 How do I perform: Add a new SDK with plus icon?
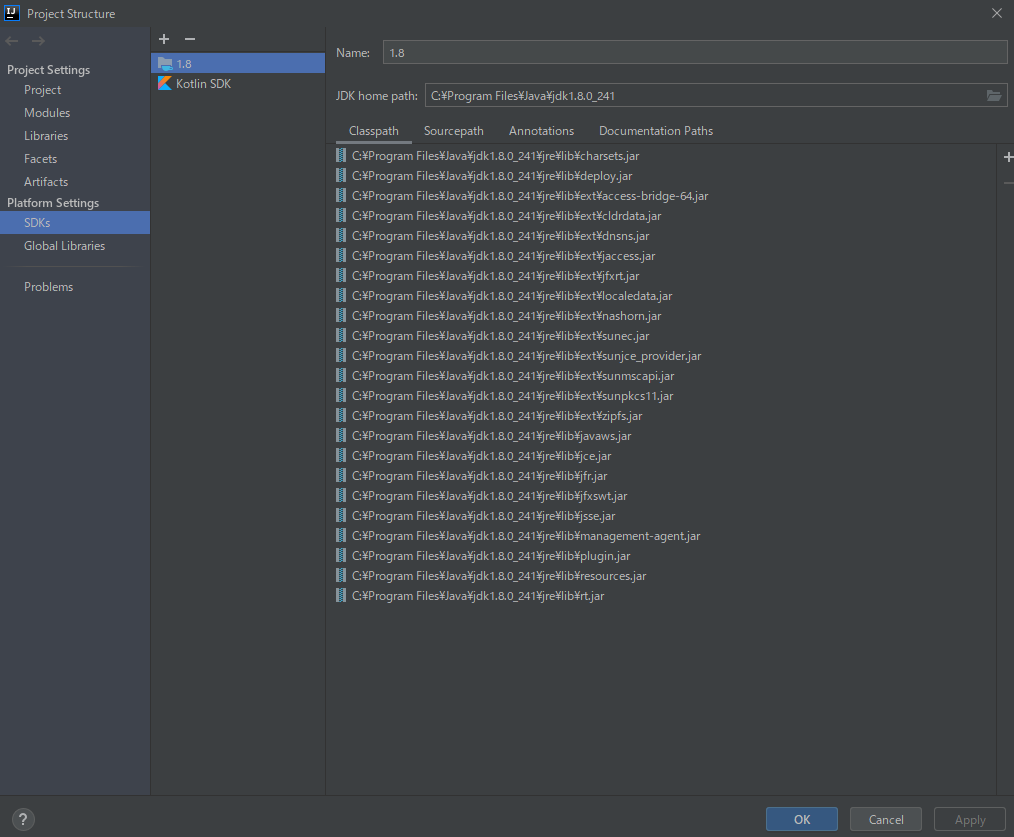164,39
